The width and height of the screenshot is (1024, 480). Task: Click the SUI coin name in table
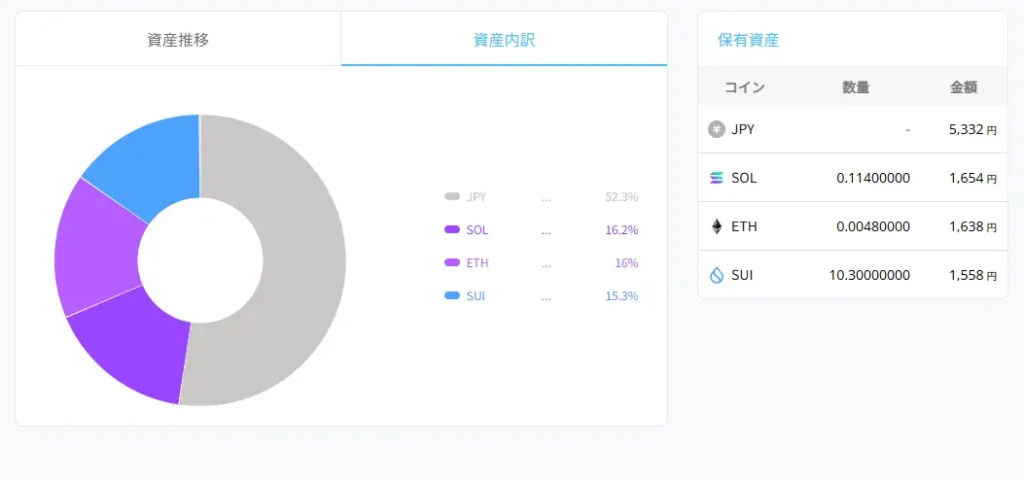[742, 276]
